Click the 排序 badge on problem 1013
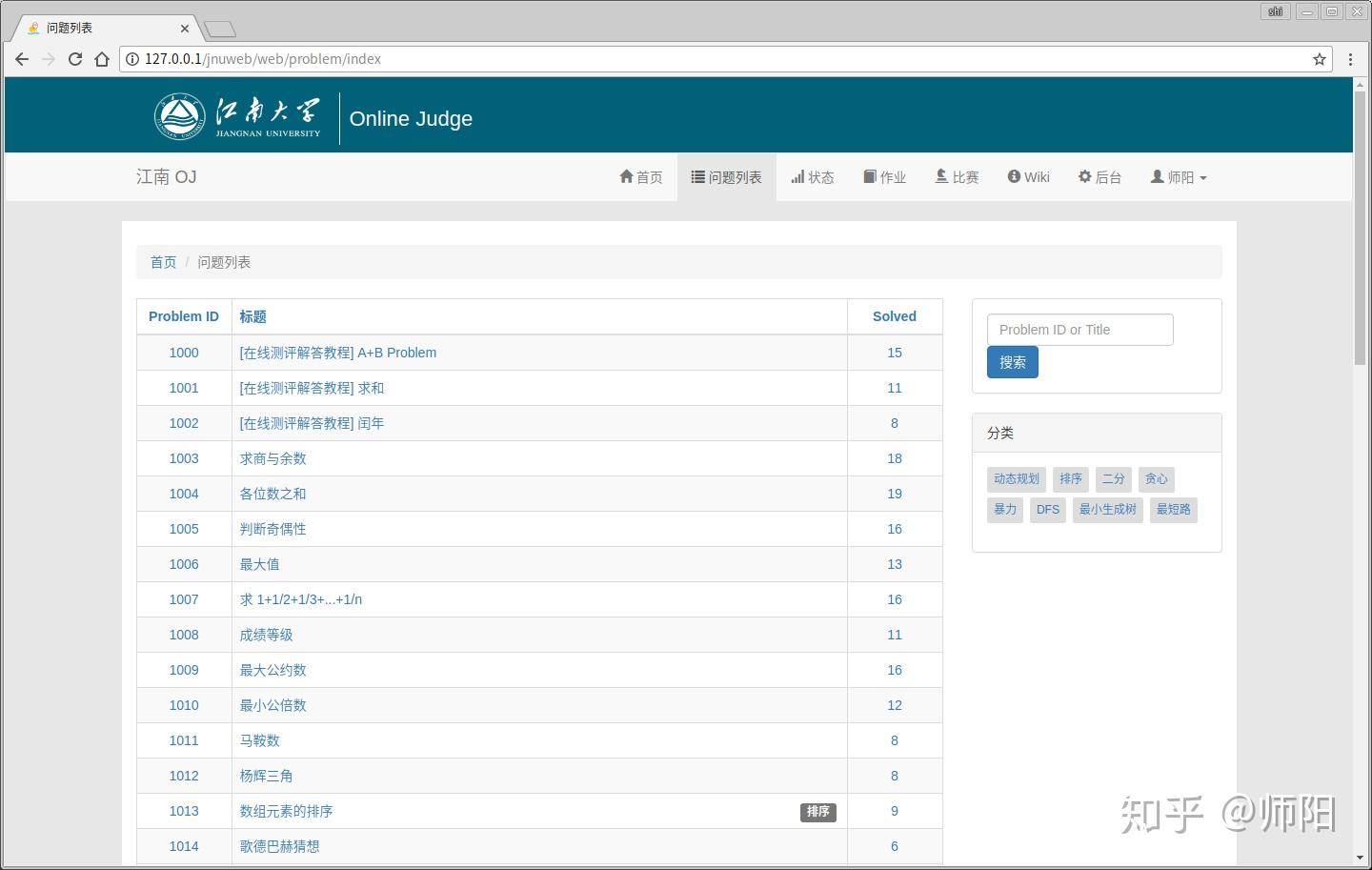 818,812
